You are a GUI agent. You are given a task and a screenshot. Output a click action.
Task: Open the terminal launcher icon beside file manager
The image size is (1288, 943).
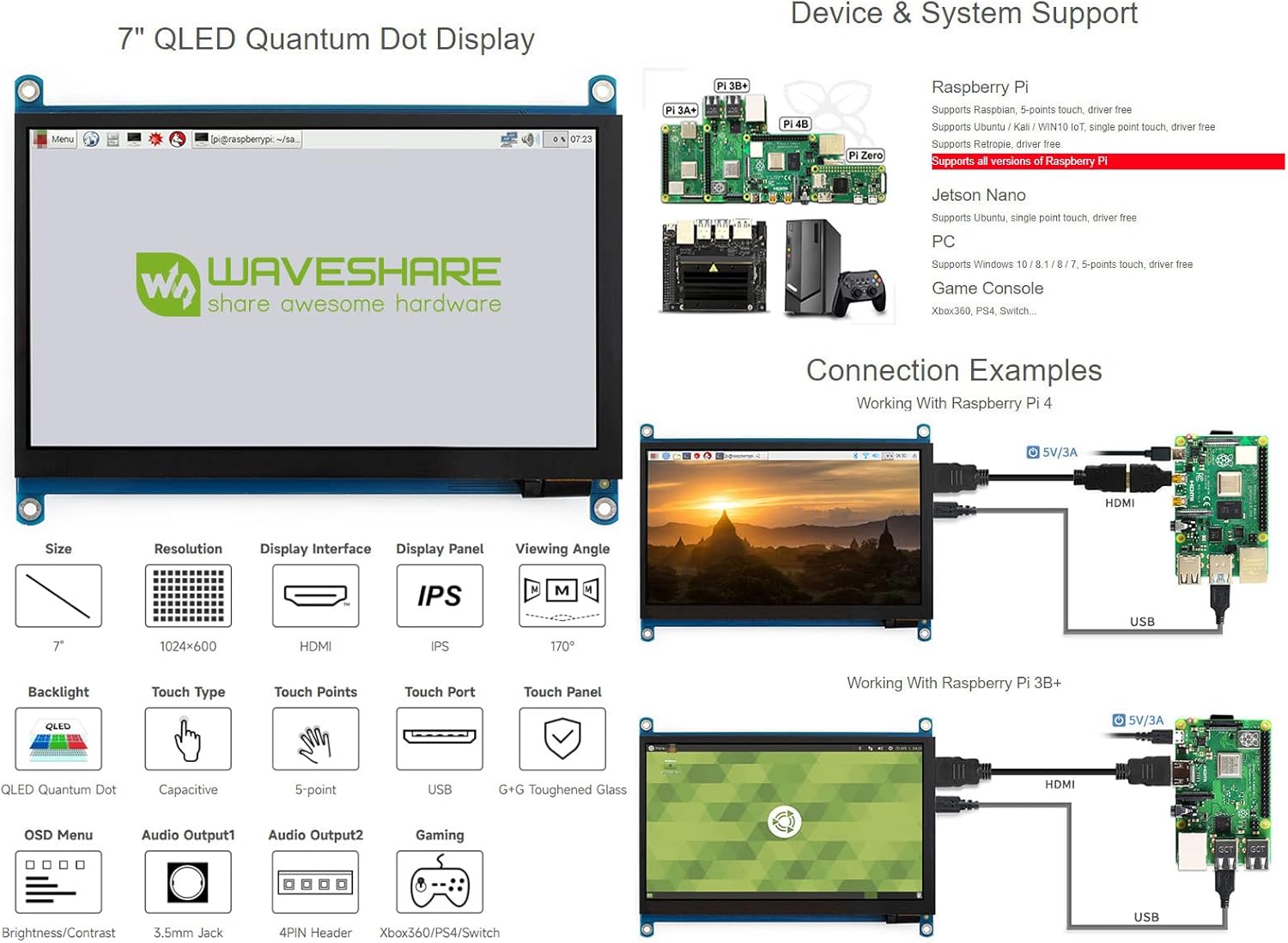[x=134, y=139]
